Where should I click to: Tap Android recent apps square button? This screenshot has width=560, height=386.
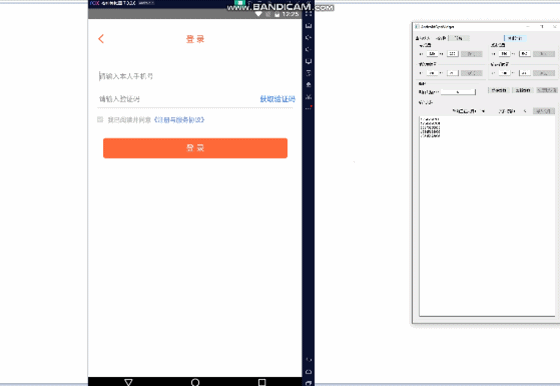click(262, 382)
